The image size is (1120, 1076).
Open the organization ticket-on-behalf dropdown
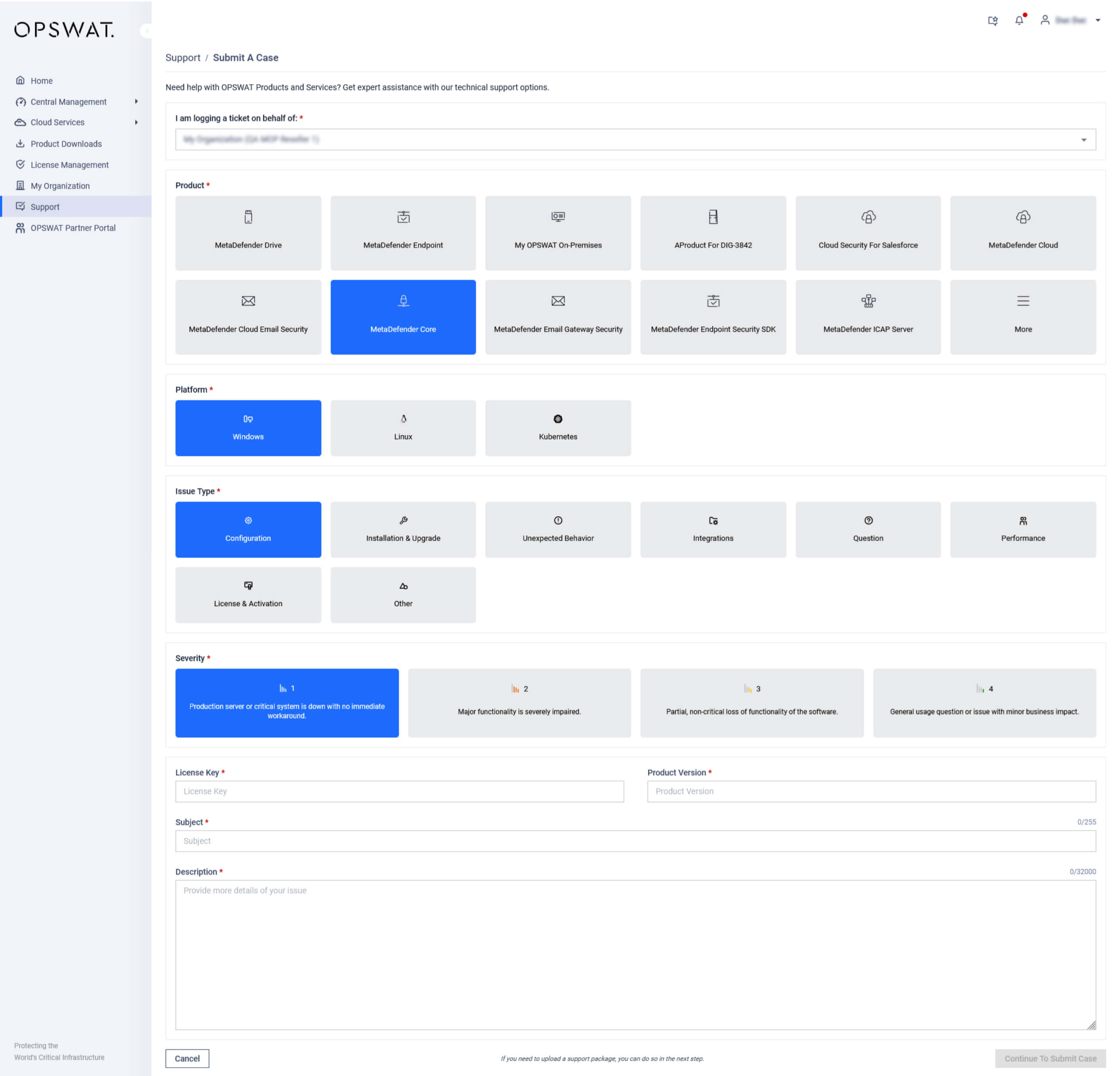[x=635, y=140]
